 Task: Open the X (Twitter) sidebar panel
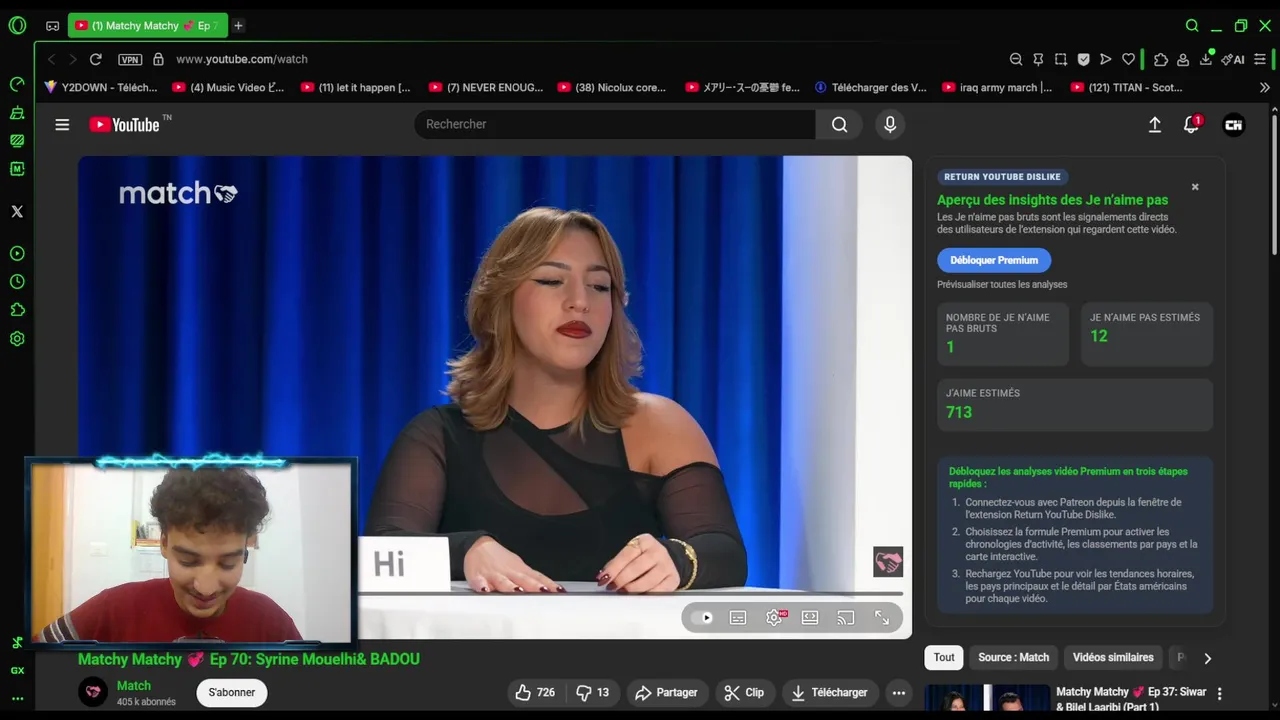pos(17,211)
